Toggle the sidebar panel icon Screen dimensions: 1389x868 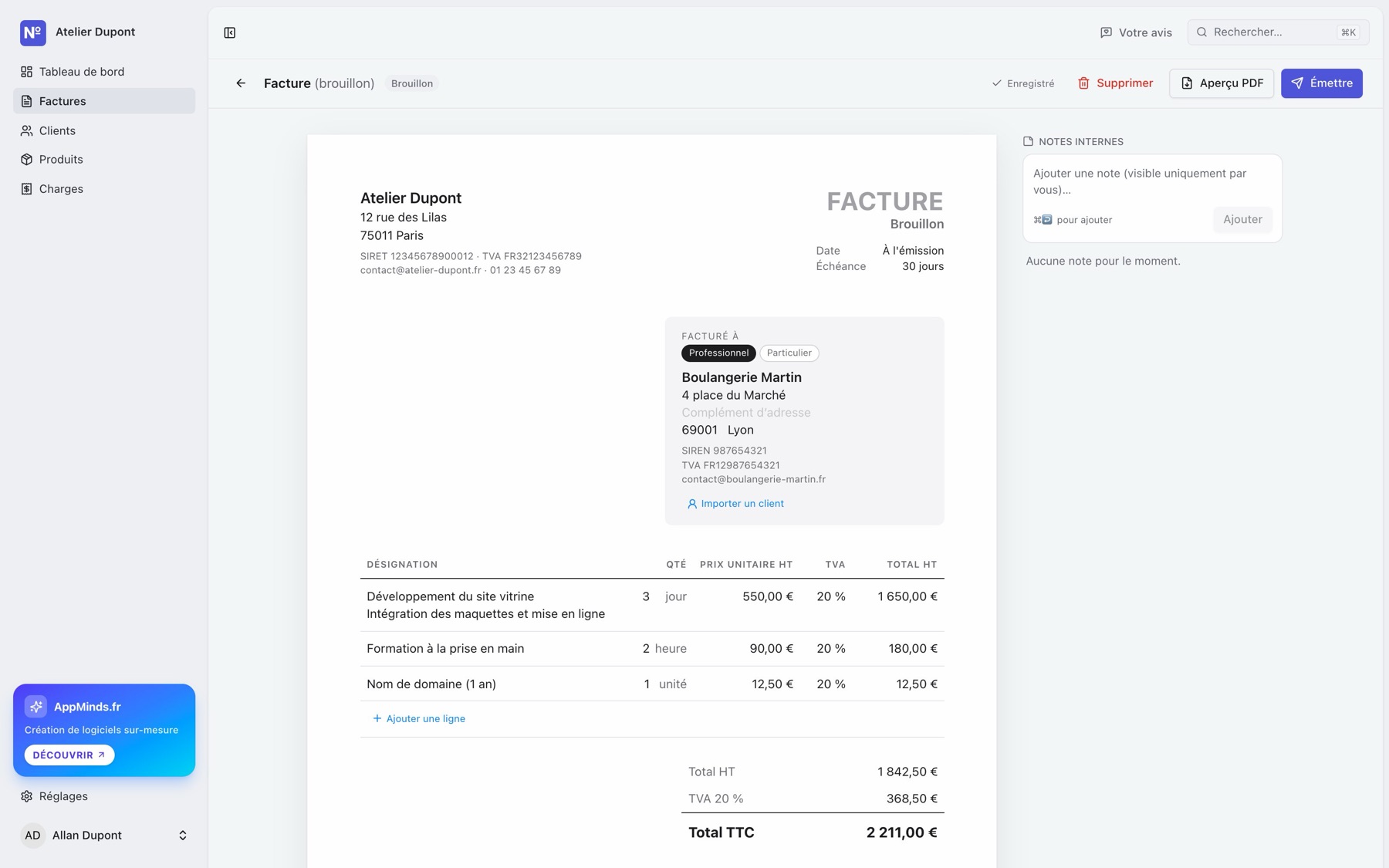(229, 32)
